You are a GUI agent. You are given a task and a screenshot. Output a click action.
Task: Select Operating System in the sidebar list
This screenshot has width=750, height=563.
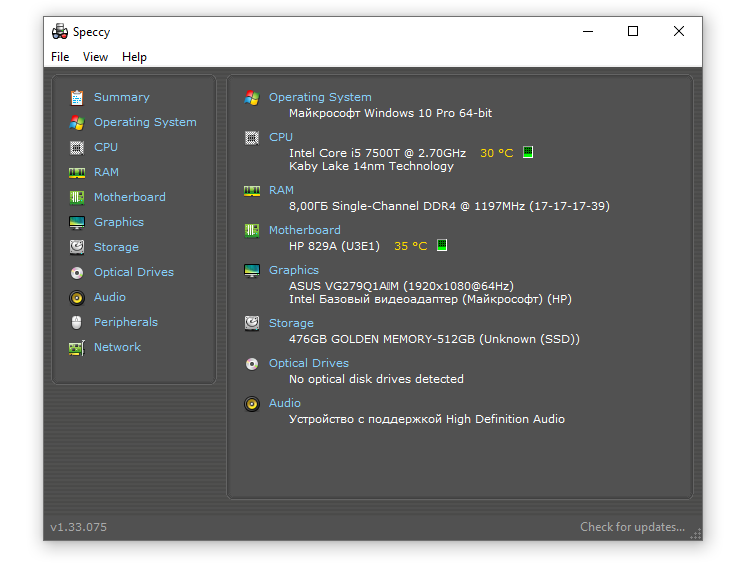145,122
